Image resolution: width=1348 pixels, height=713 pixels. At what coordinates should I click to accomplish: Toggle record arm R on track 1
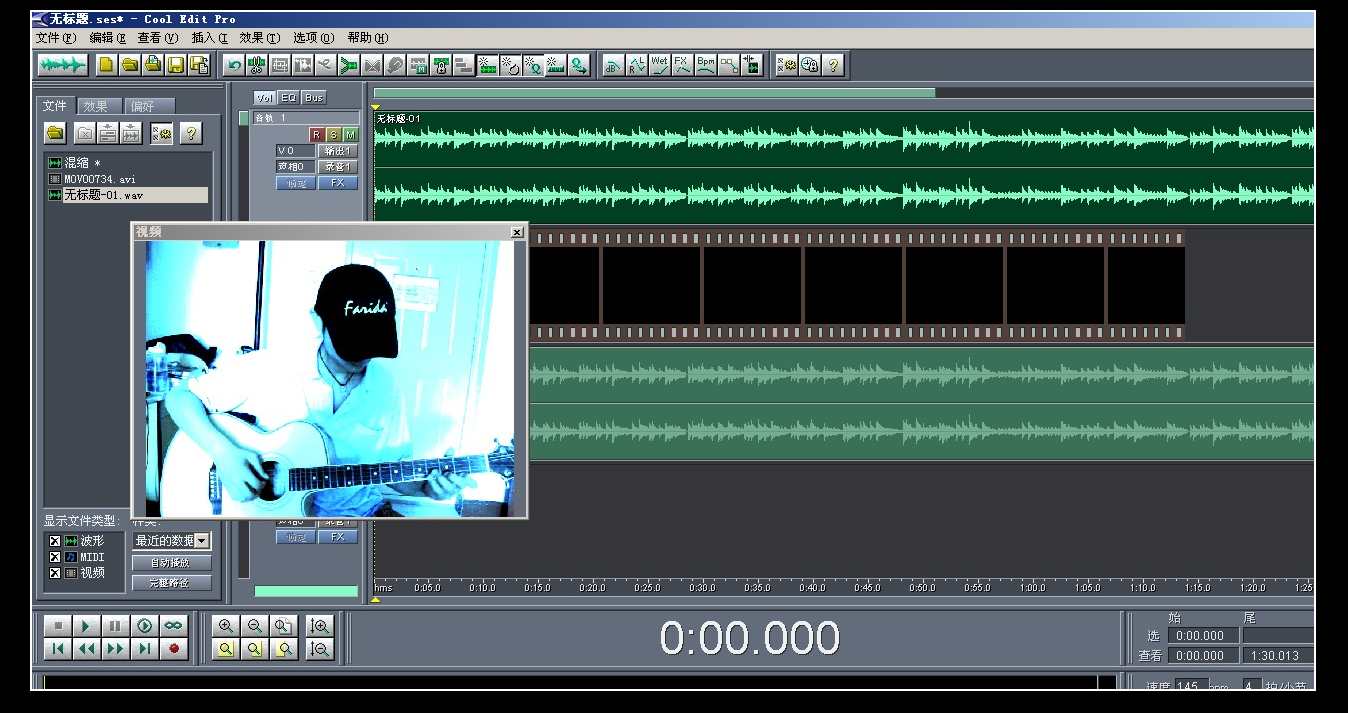(317, 135)
